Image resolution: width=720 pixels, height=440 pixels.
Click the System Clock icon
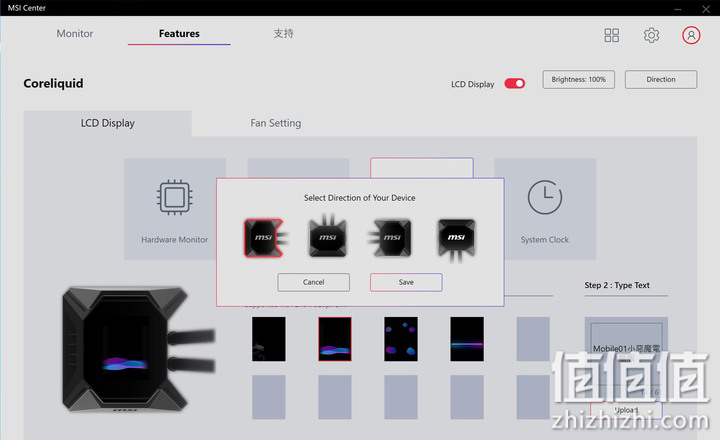(545, 197)
